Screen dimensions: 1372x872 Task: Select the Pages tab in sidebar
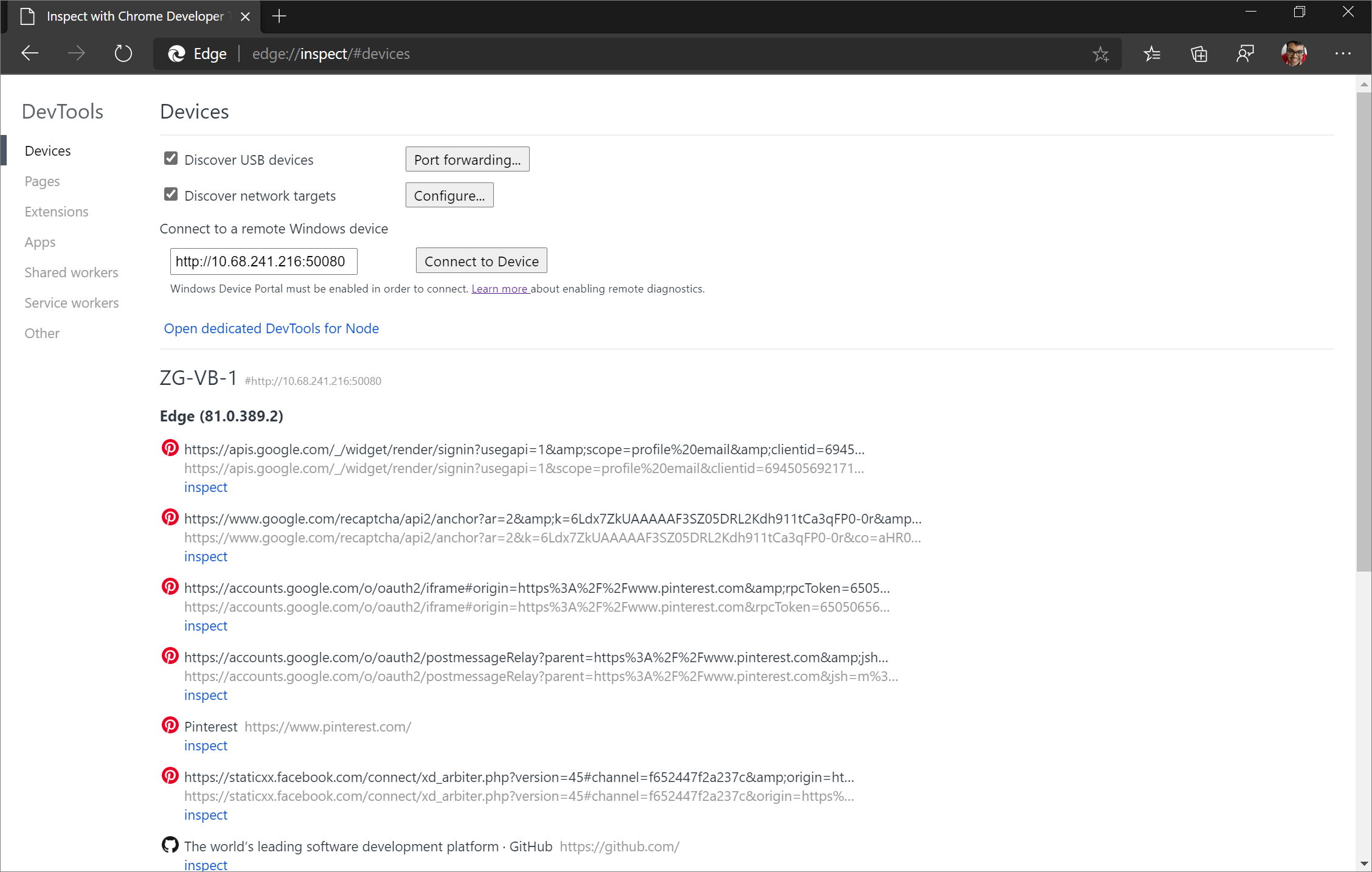coord(42,181)
